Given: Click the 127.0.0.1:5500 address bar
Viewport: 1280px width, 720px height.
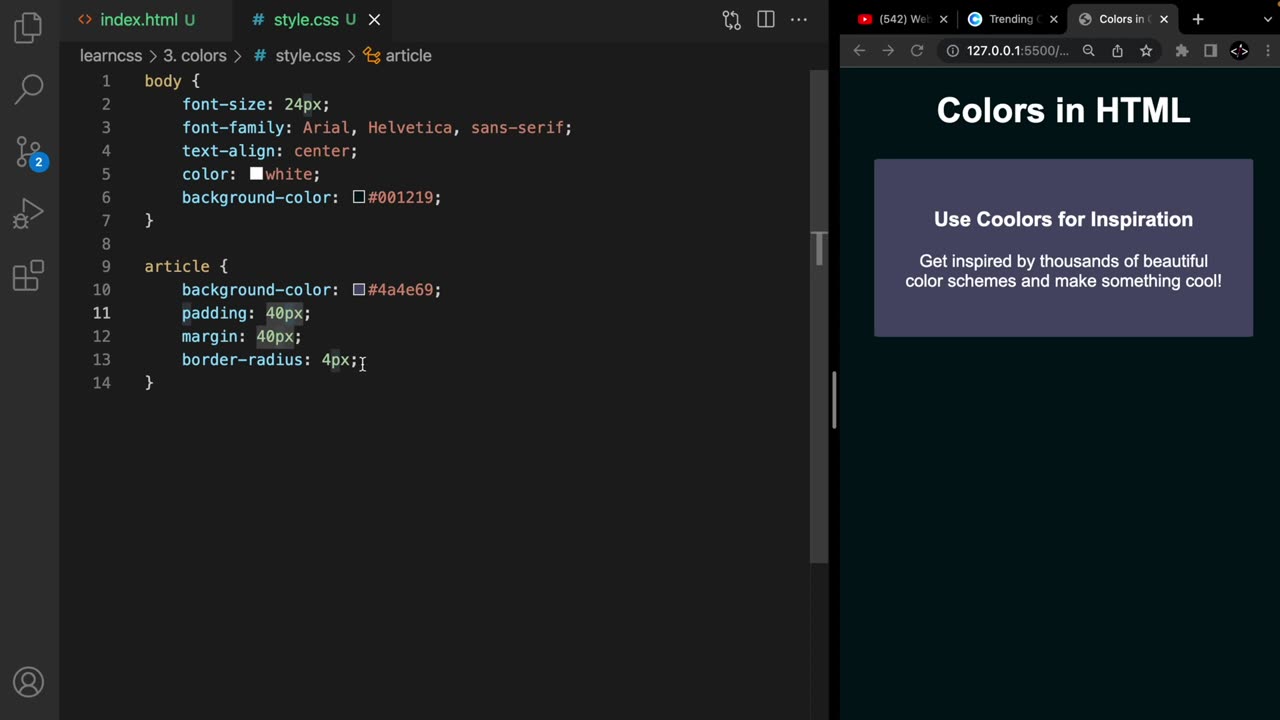Looking at the screenshot, I should [1018, 51].
